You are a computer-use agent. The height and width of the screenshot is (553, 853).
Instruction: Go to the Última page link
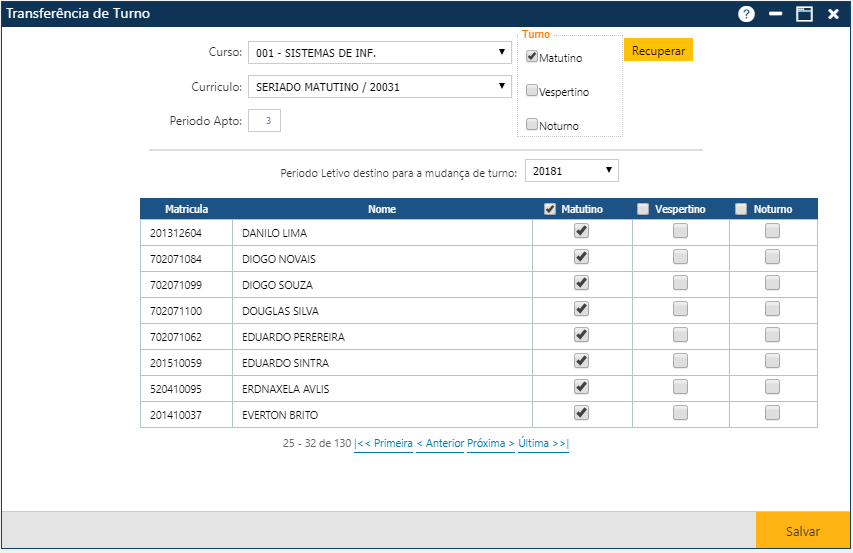pyautogui.click(x=543, y=443)
